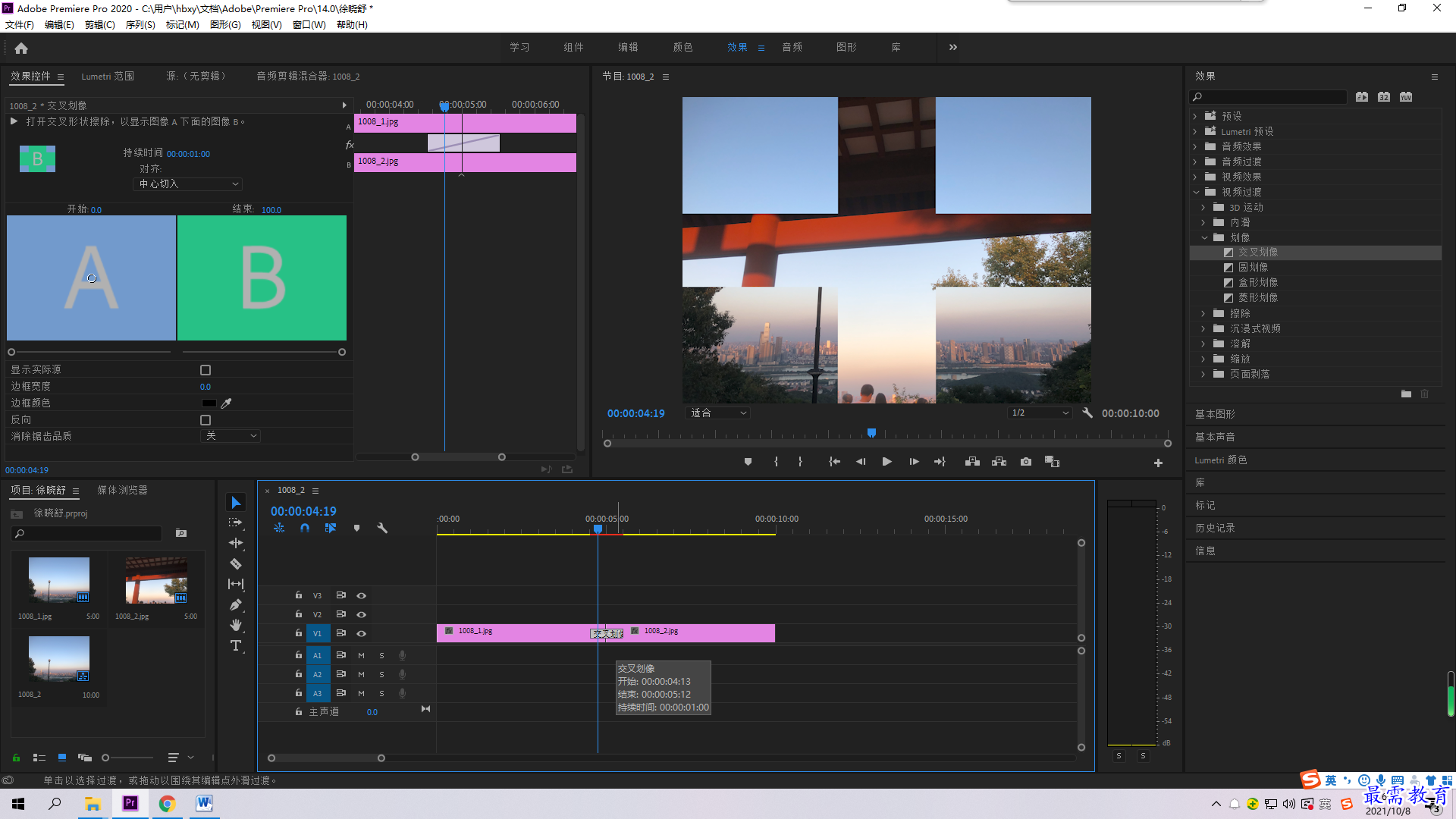Image resolution: width=1456 pixels, height=819 pixels.
Task: Add a marker in program monitor
Action: [748, 462]
